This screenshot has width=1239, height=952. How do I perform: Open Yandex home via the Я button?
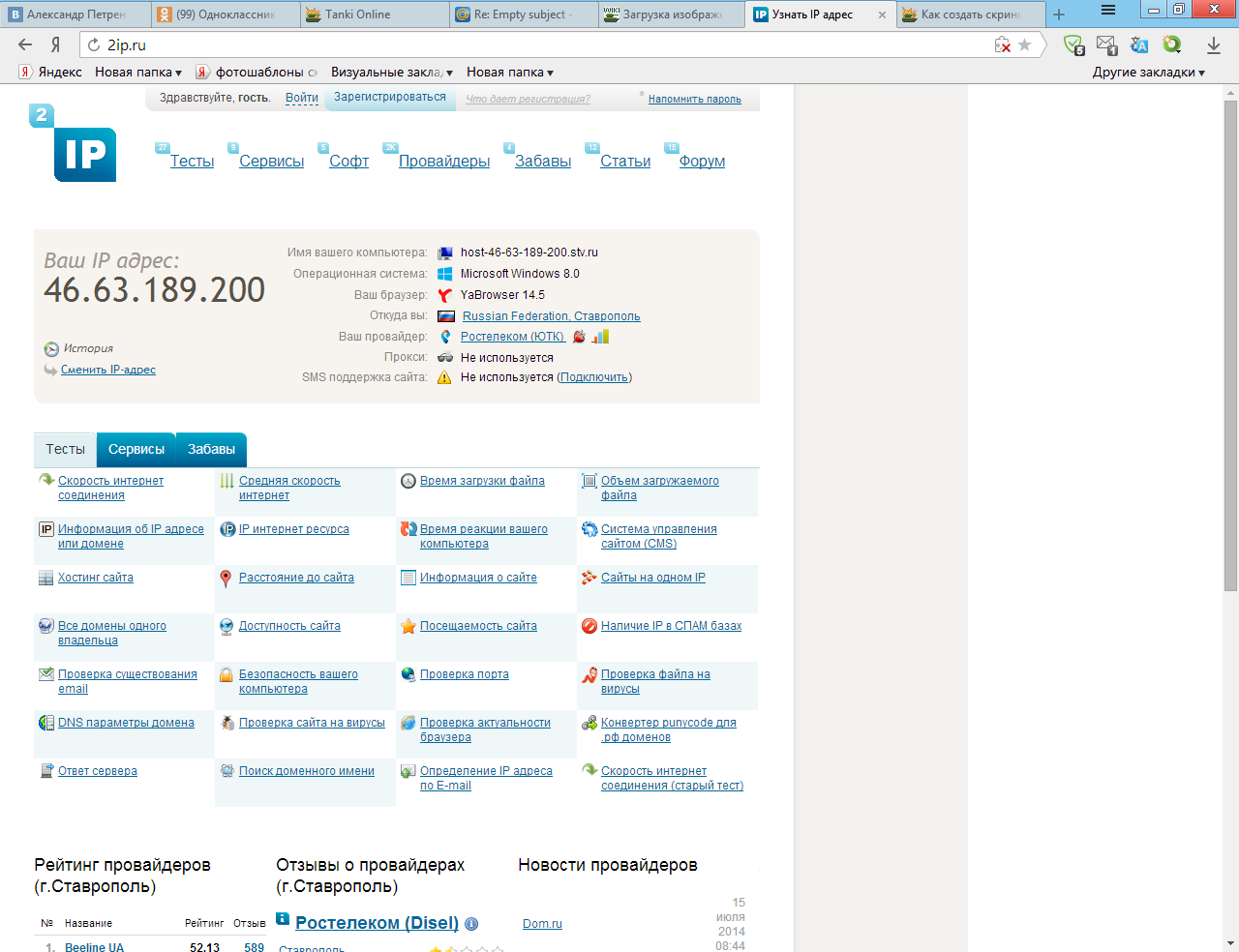tap(56, 45)
